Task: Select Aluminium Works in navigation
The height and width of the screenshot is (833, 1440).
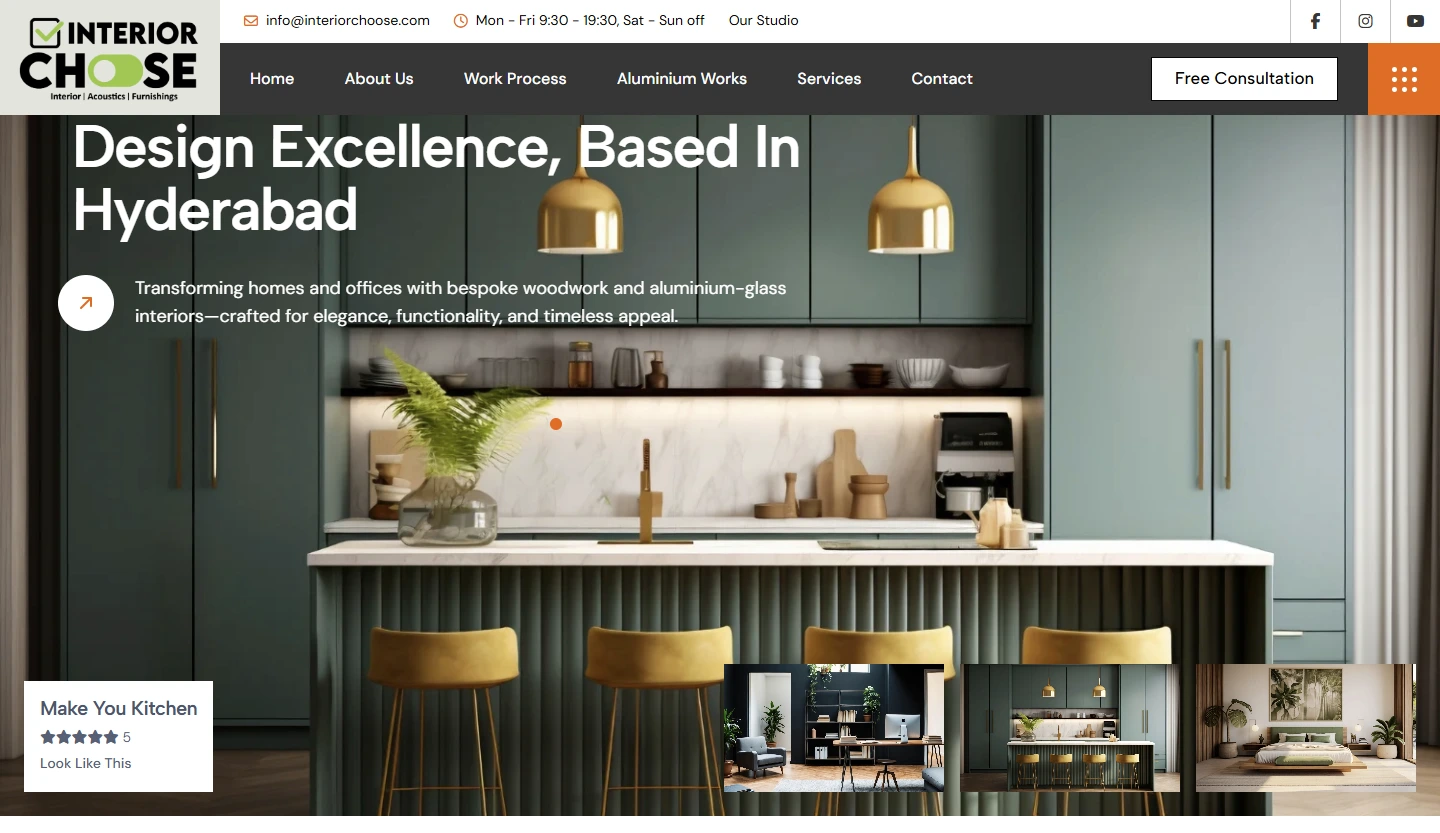Action: pyautogui.click(x=682, y=79)
